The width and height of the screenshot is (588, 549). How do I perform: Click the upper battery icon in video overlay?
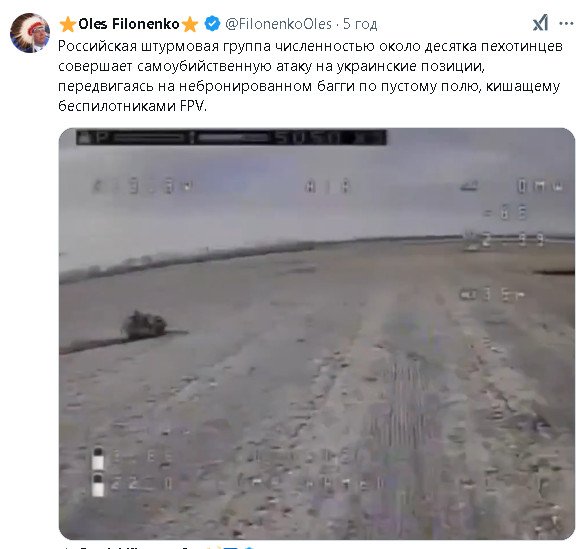click(98, 458)
